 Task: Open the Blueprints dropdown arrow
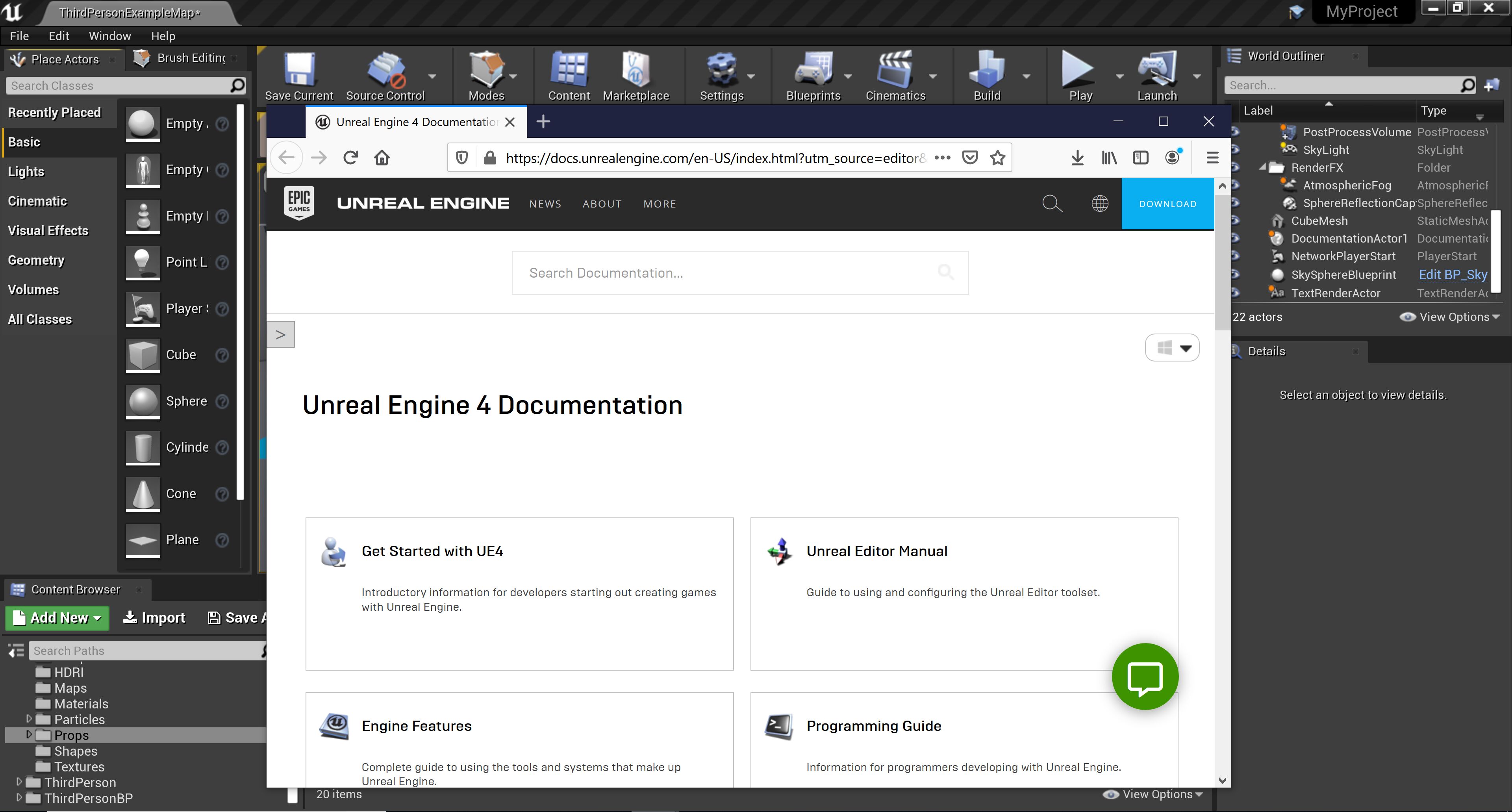(x=848, y=76)
